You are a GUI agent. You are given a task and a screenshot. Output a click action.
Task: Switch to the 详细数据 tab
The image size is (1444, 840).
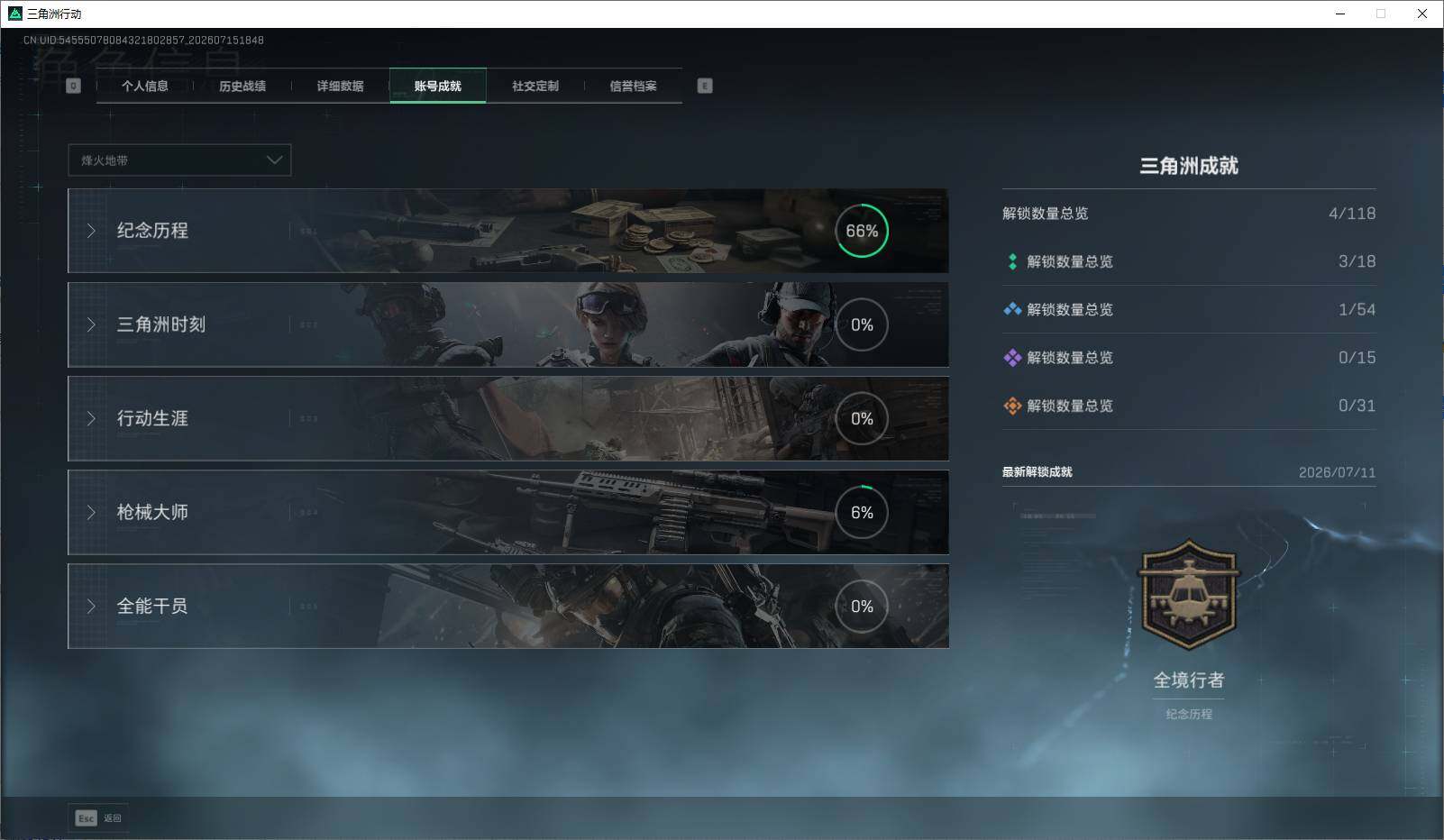(340, 86)
